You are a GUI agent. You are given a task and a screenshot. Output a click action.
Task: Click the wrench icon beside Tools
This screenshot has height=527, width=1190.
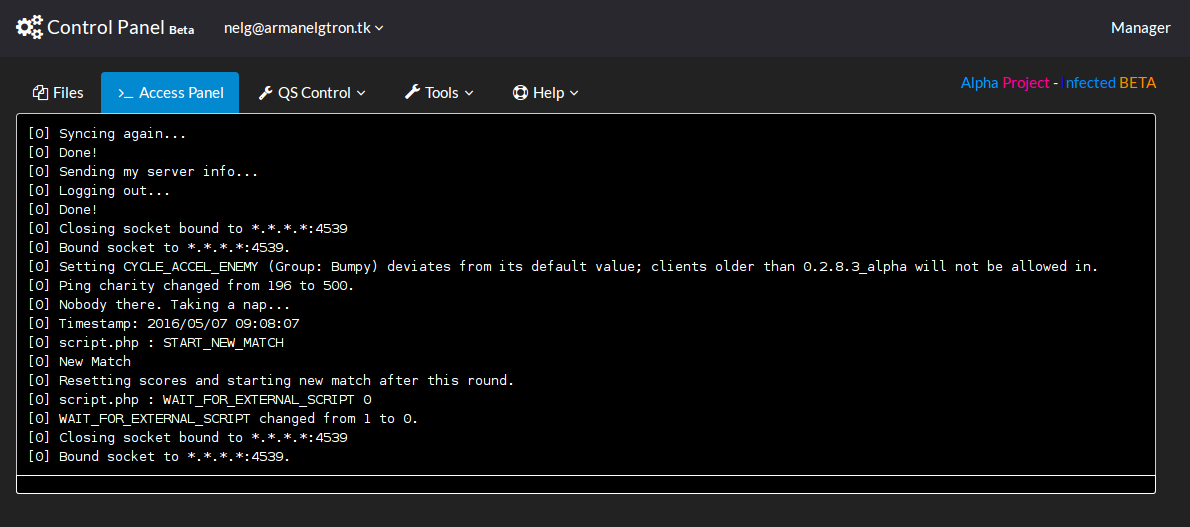pos(412,93)
